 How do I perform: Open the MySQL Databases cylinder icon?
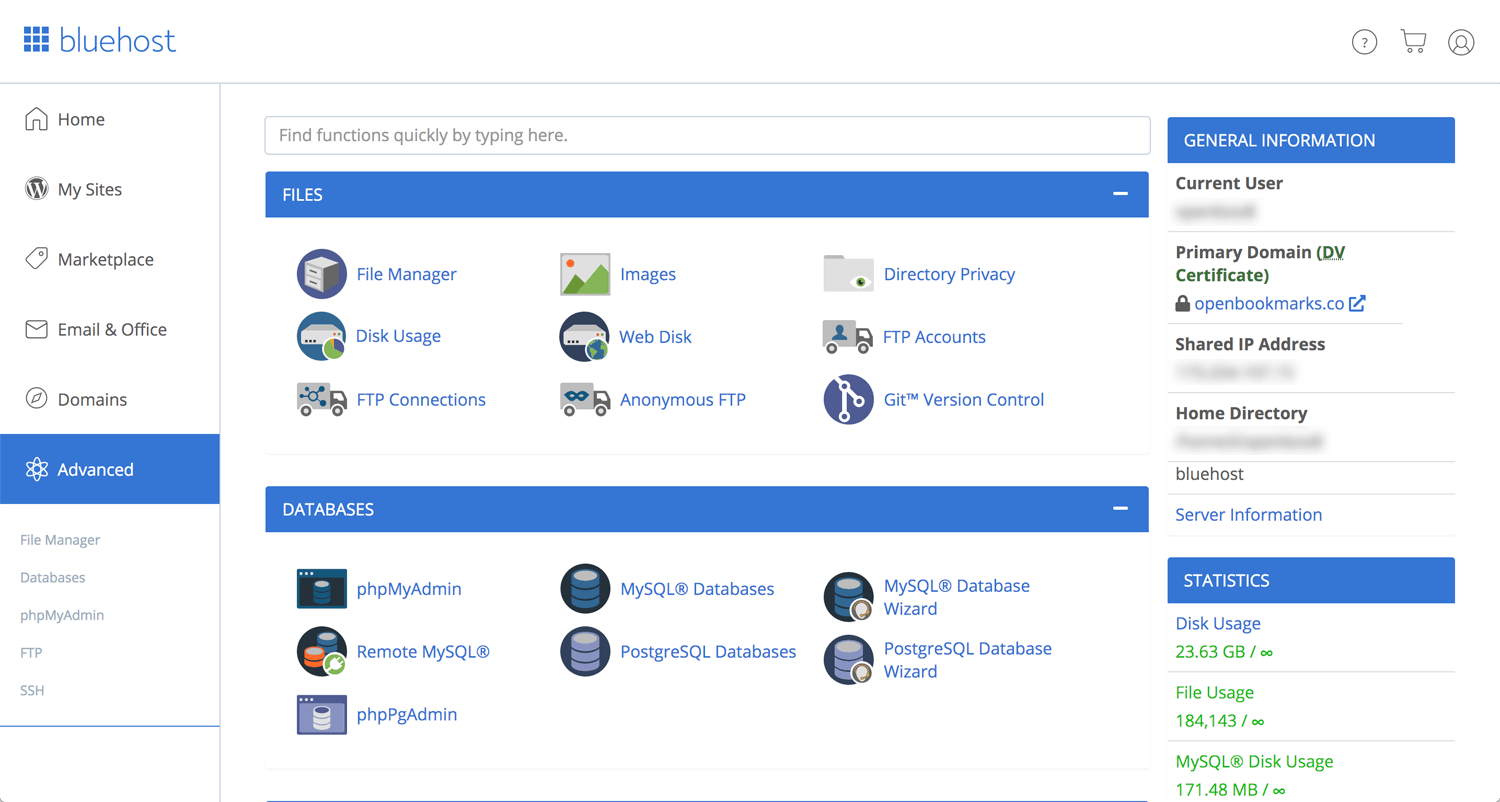[x=585, y=589]
